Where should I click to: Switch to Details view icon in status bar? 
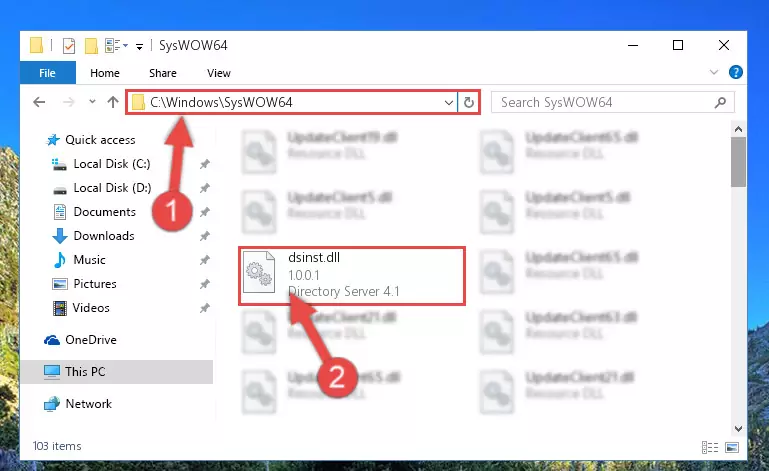click(x=710, y=447)
